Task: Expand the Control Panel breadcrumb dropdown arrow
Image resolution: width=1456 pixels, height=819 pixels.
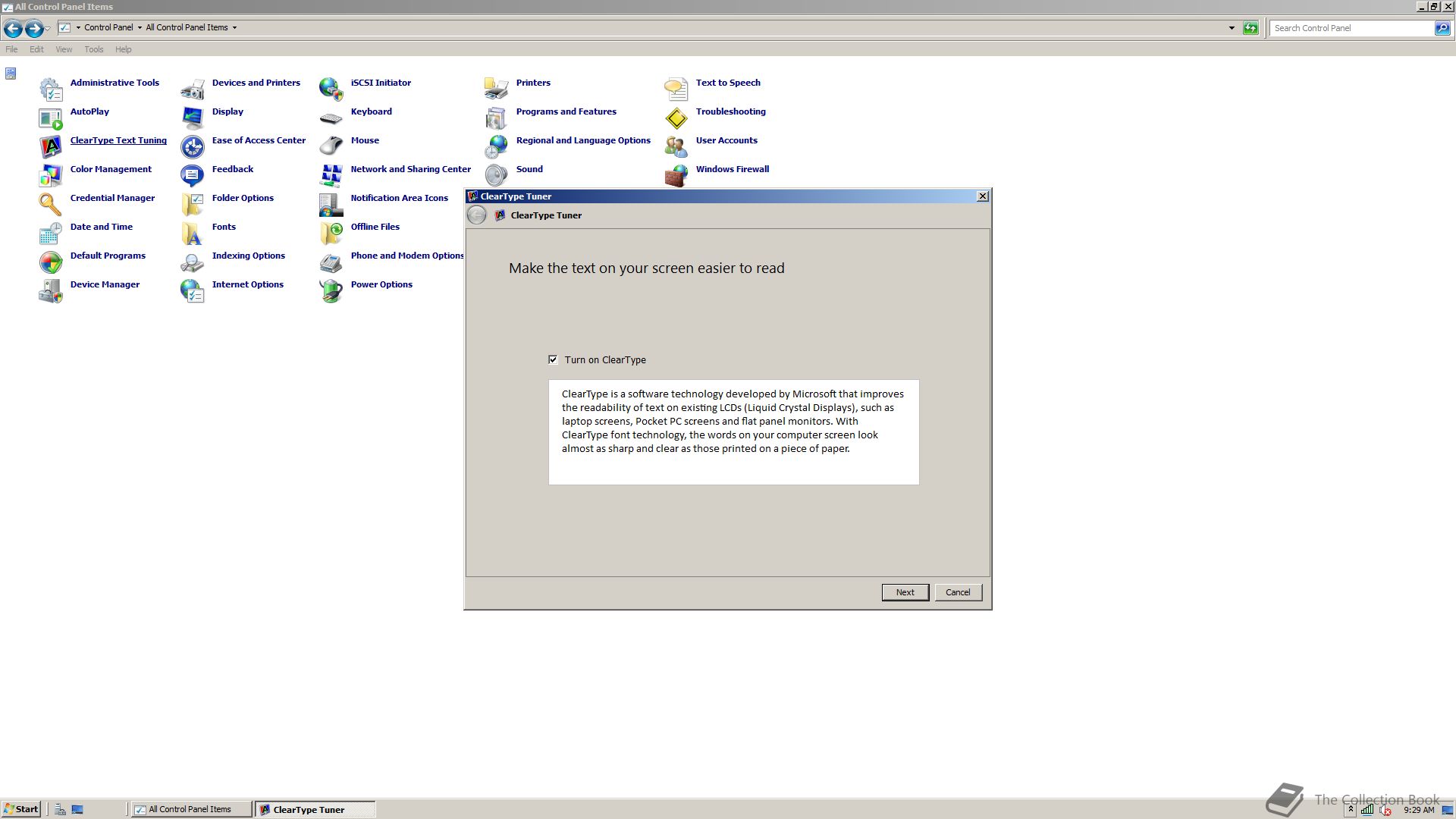Action: click(x=140, y=28)
